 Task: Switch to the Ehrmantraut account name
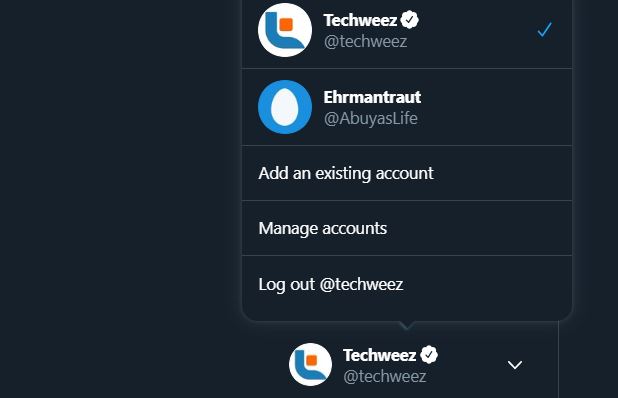pos(372,97)
